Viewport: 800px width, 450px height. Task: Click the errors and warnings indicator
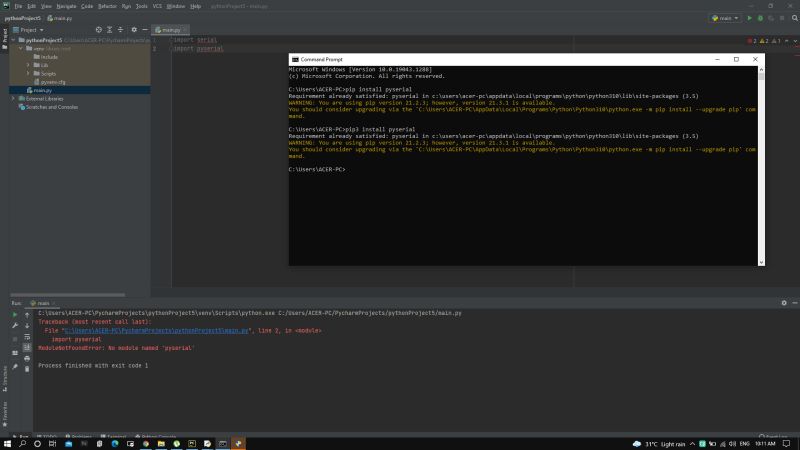764,41
